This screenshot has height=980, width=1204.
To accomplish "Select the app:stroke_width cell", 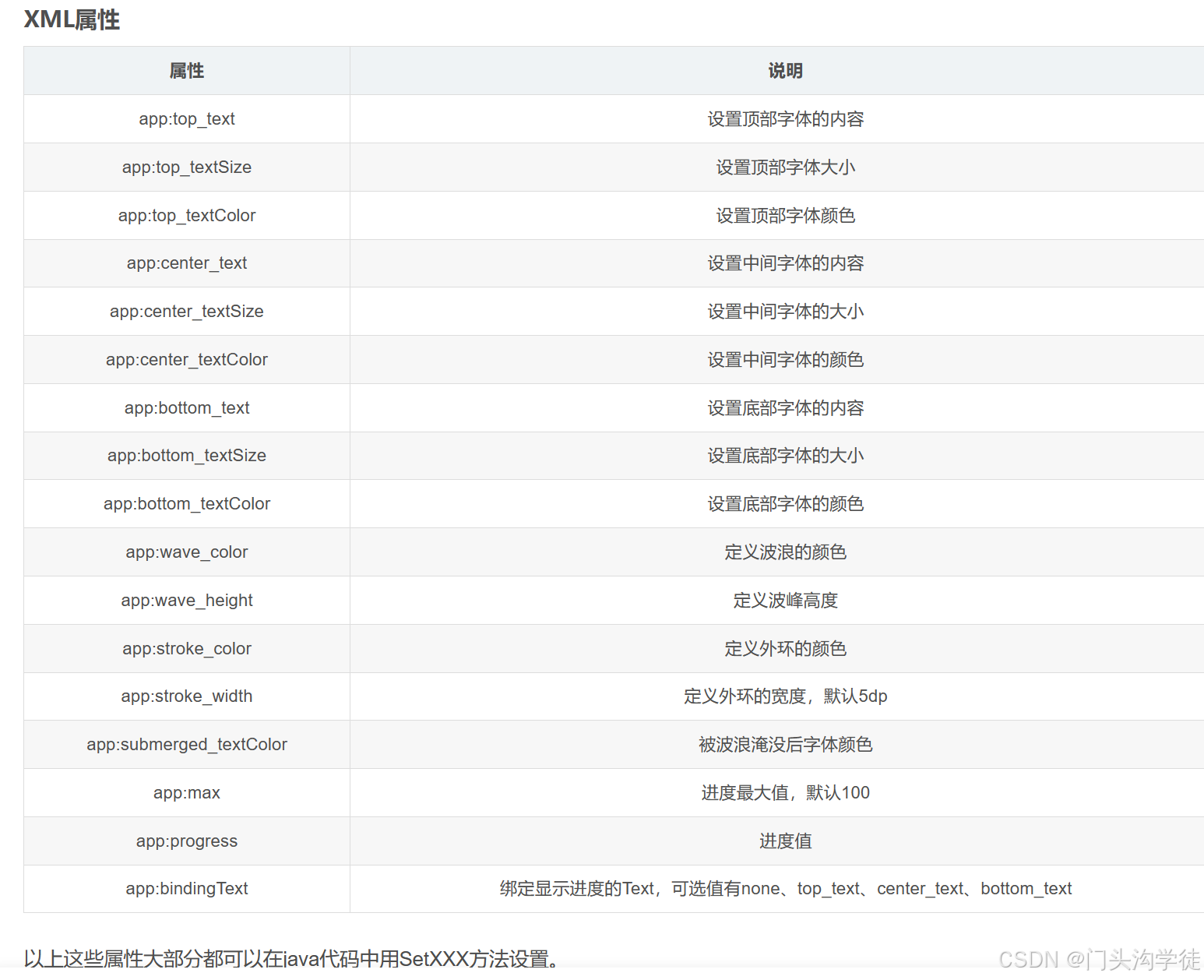I will [x=187, y=696].
